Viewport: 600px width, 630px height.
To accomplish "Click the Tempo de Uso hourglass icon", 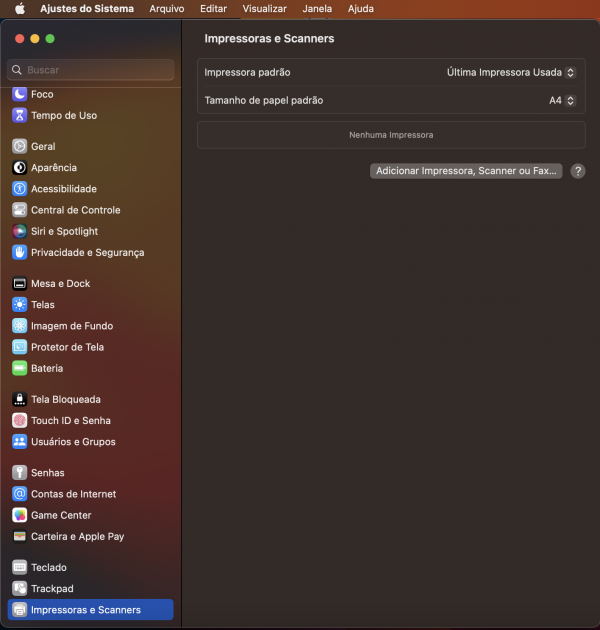I will coord(19,115).
